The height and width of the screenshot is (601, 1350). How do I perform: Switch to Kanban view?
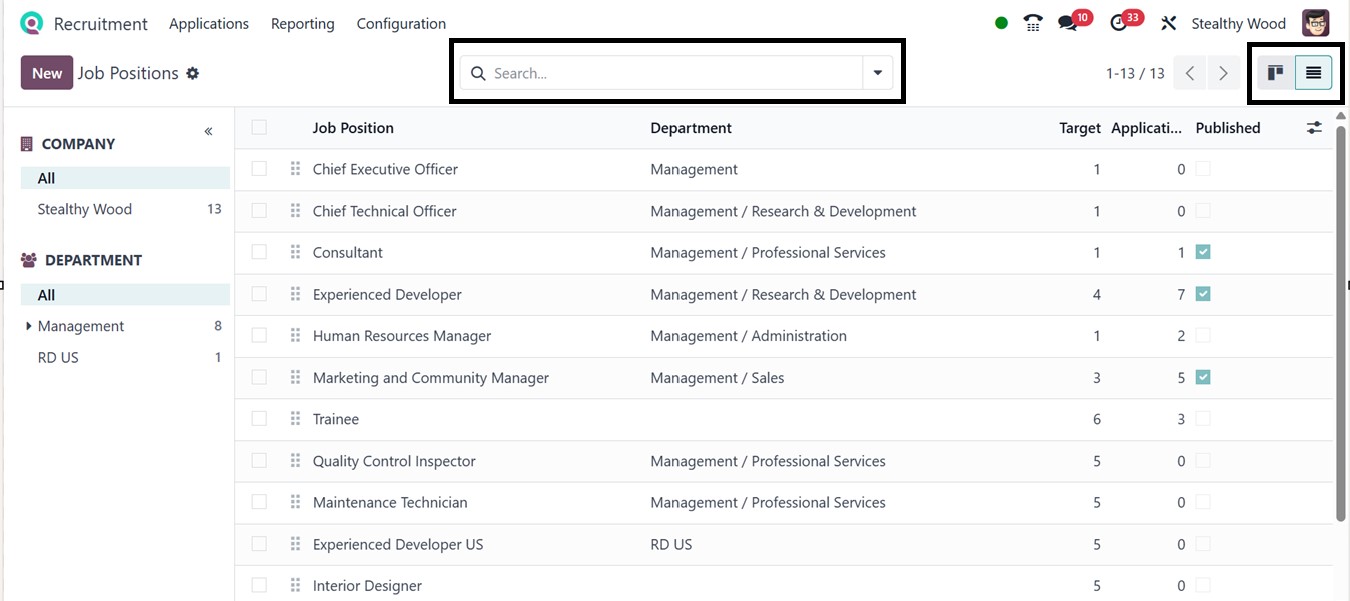pyautogui.click(x=1275, y=73)
